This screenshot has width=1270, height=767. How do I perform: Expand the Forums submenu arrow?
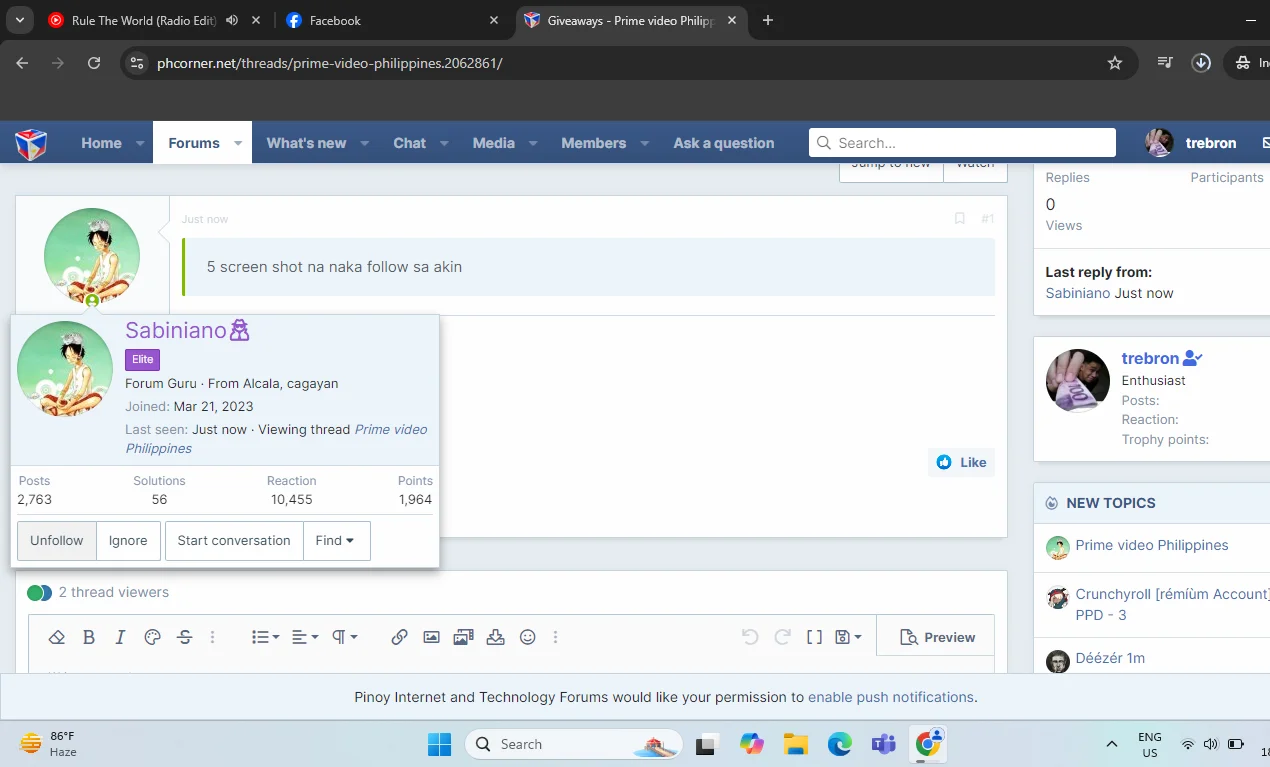[238, 143]
